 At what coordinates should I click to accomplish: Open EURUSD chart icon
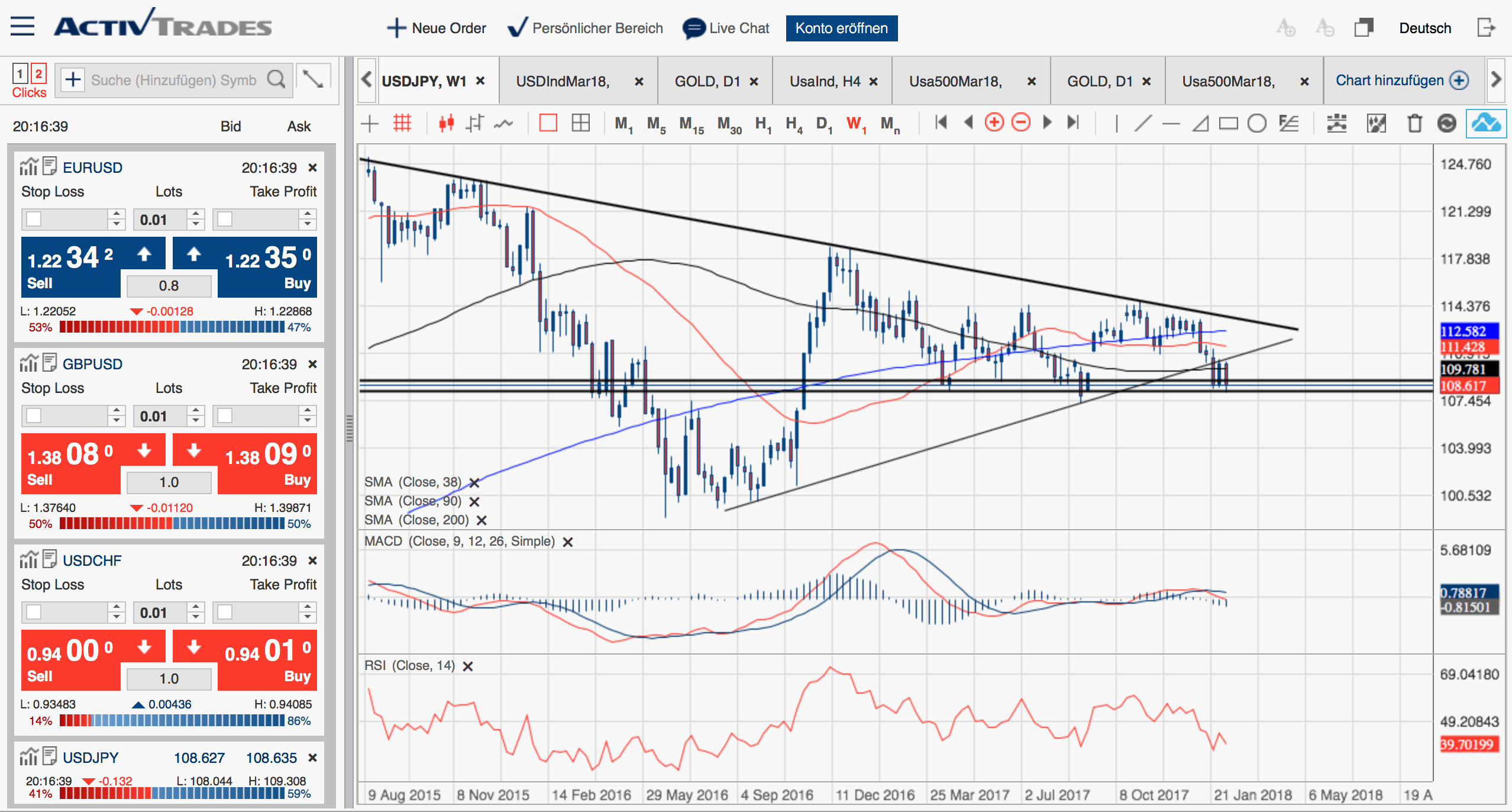[x=28, y=167]
